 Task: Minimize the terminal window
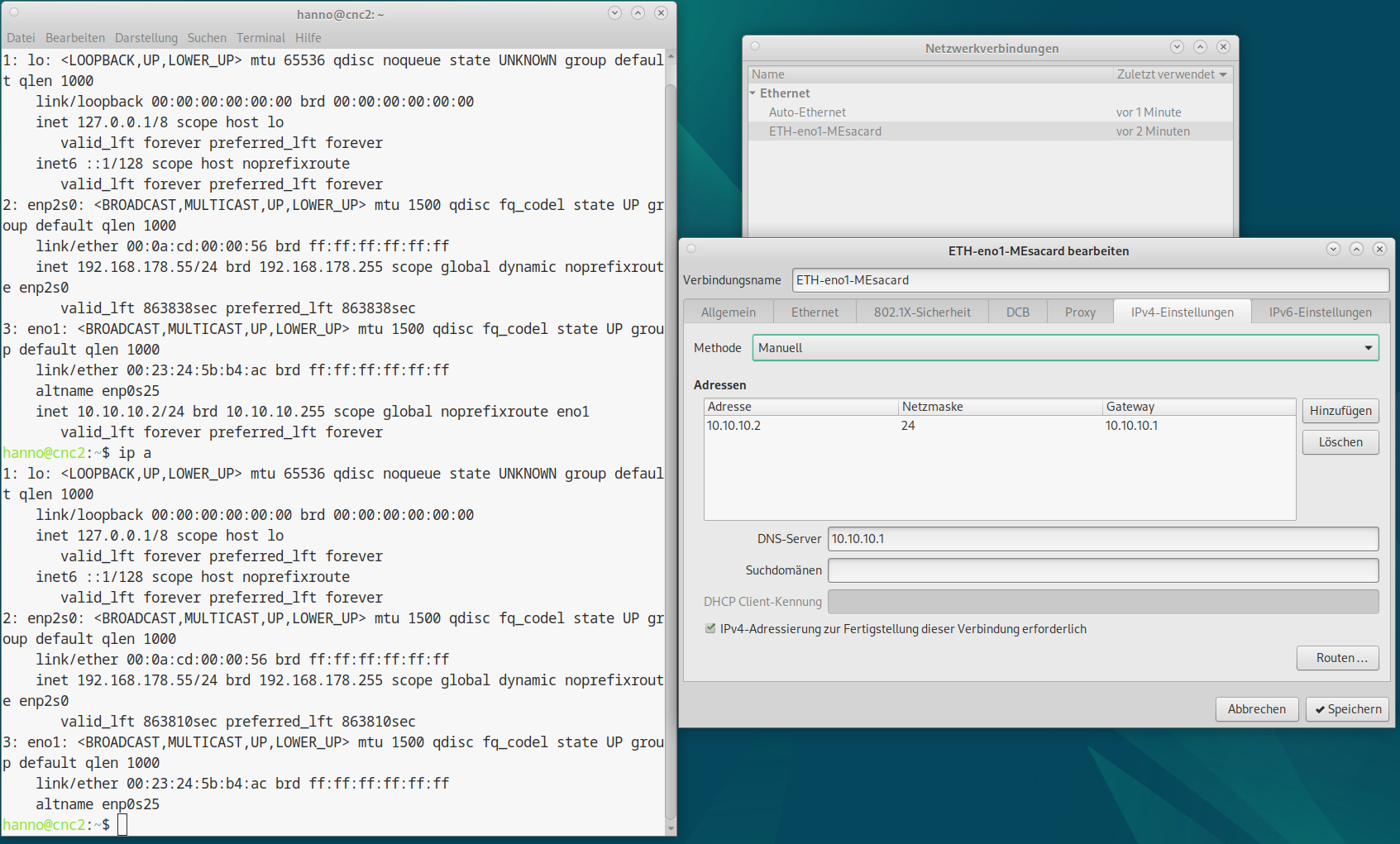tap(614, 13)
